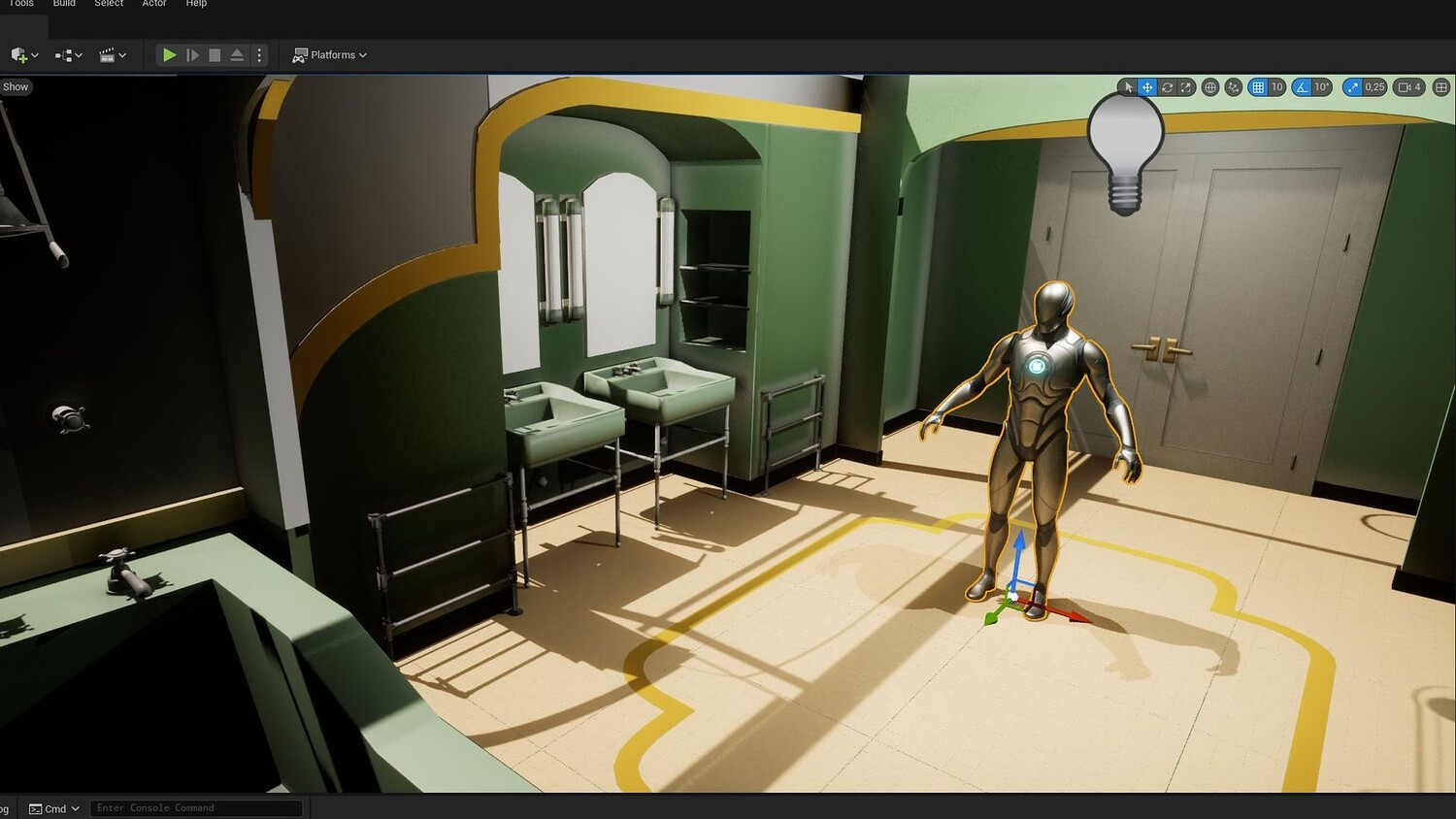The width and height of the screenshot is (1456, 819).
Task: Open the Blueprints dropdown
Action: click(x=68, y=55)
